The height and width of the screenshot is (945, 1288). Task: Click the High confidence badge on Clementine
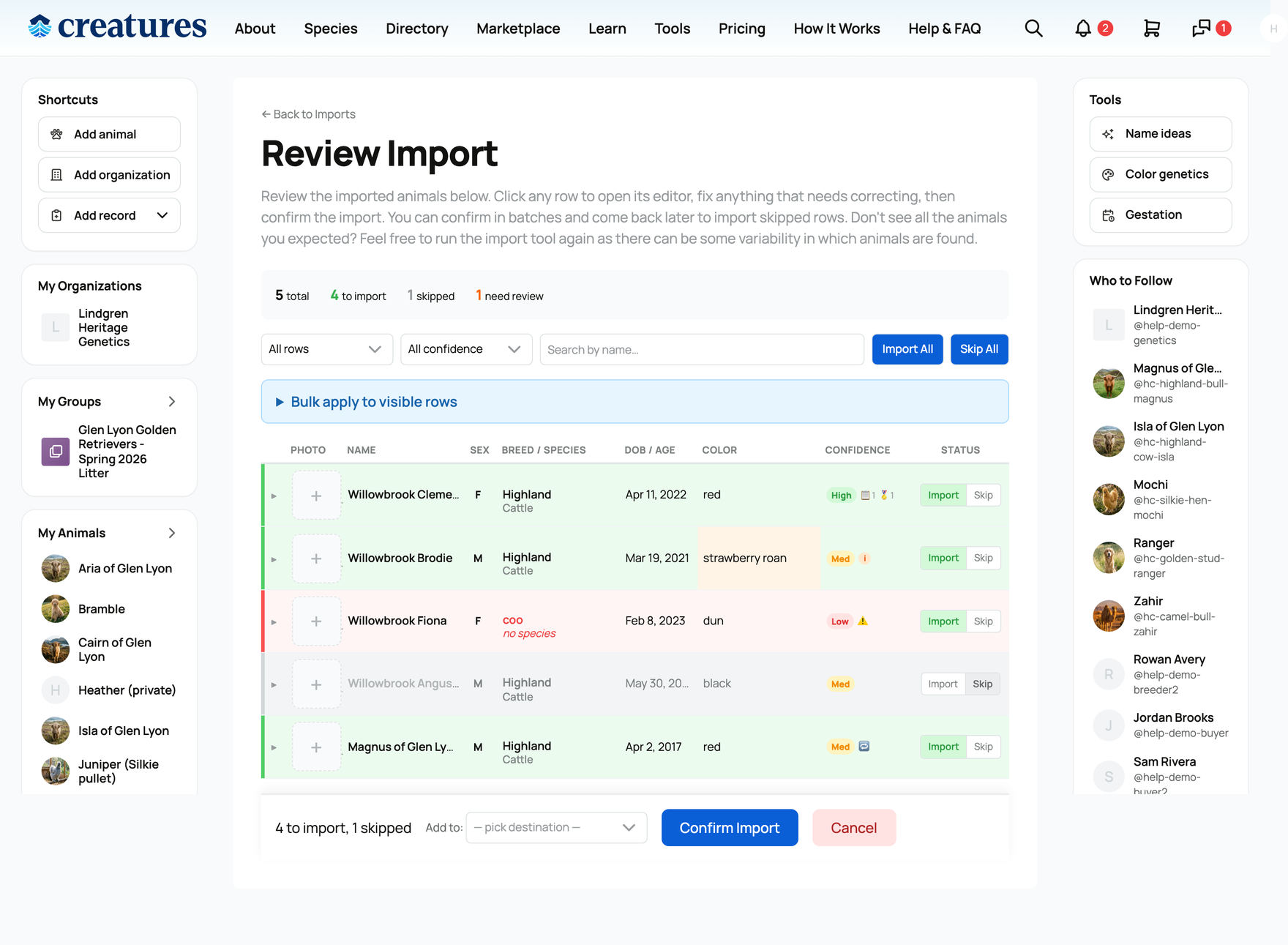[841, 496]
